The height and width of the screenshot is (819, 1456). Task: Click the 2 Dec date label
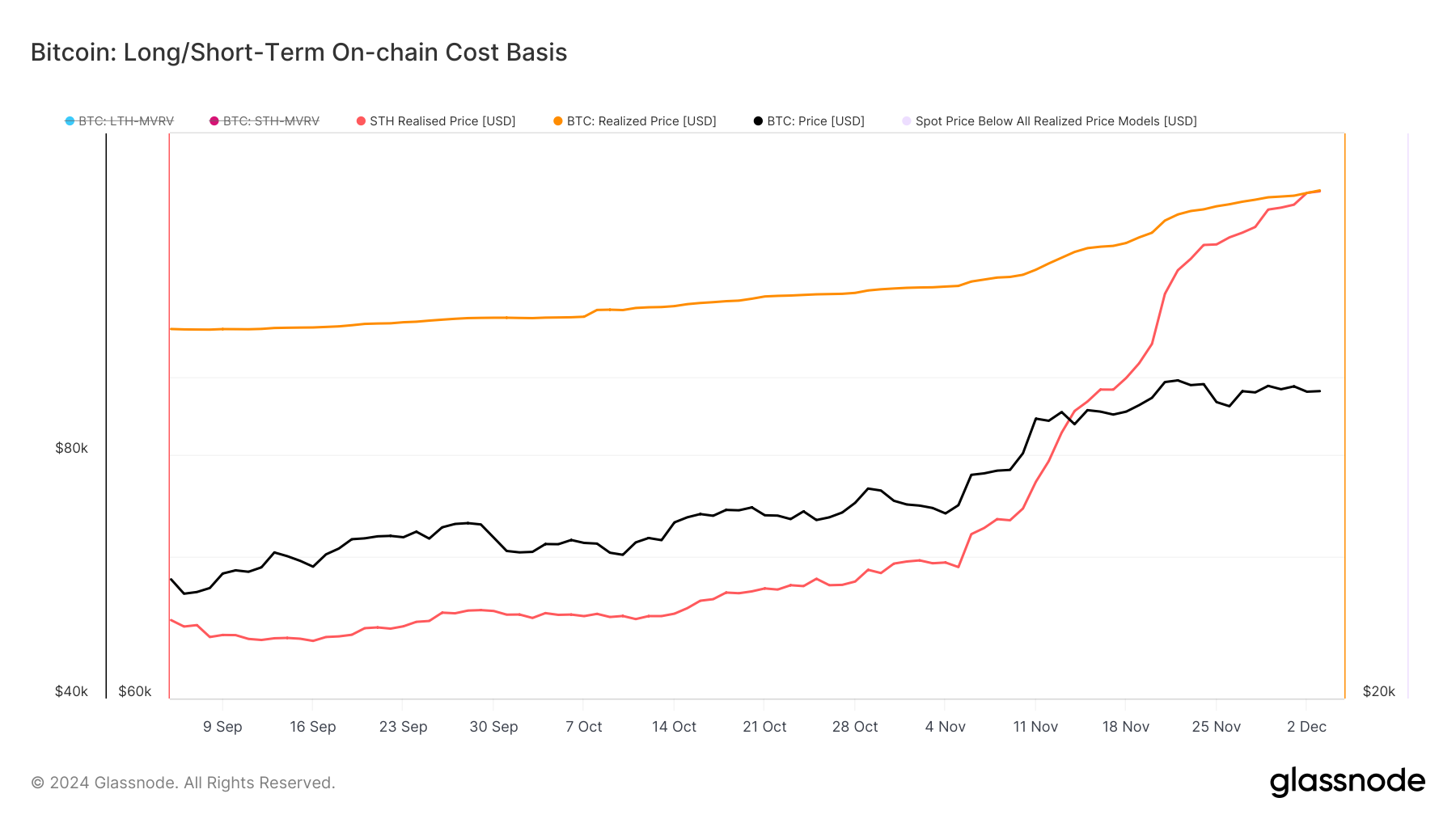pos(1306,727)
